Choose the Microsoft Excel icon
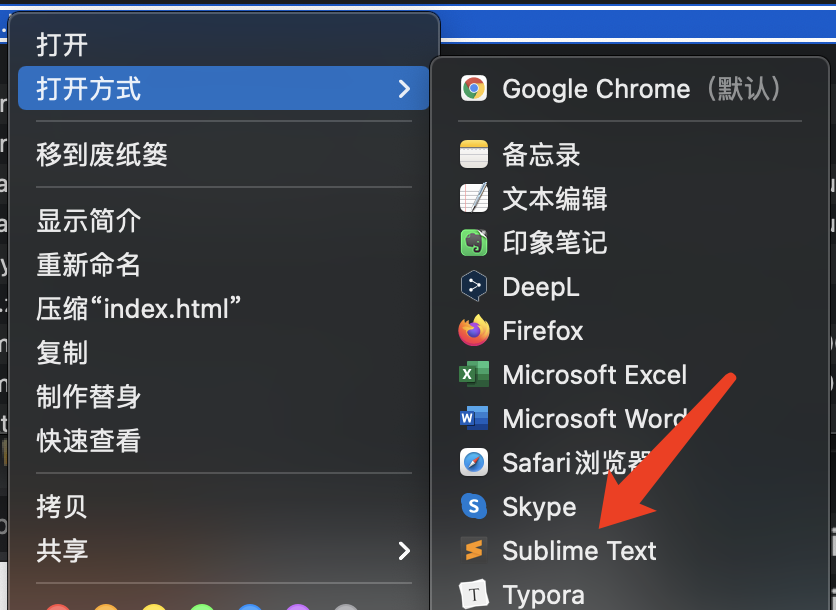 (473, 374)
